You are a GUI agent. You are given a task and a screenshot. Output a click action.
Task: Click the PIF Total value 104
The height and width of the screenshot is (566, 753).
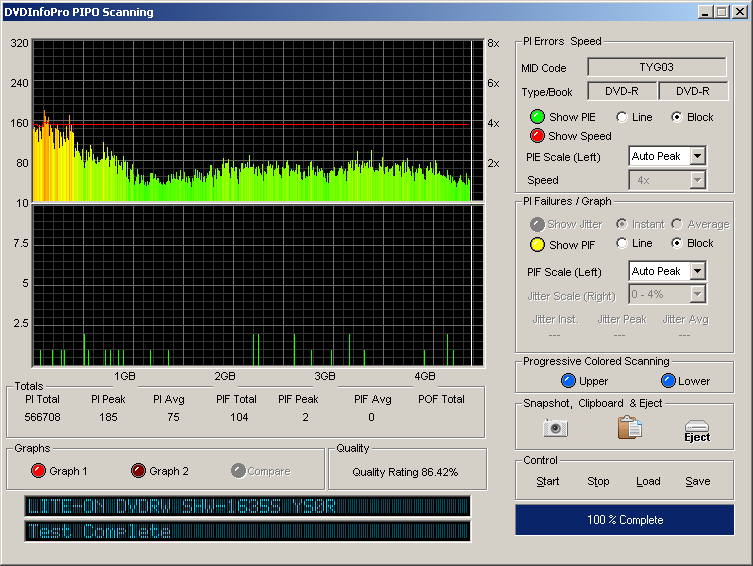(x=239, y=417)
